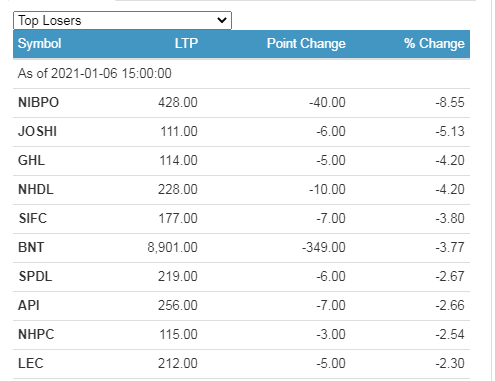Open the BNT symbol link

[31, 247]
